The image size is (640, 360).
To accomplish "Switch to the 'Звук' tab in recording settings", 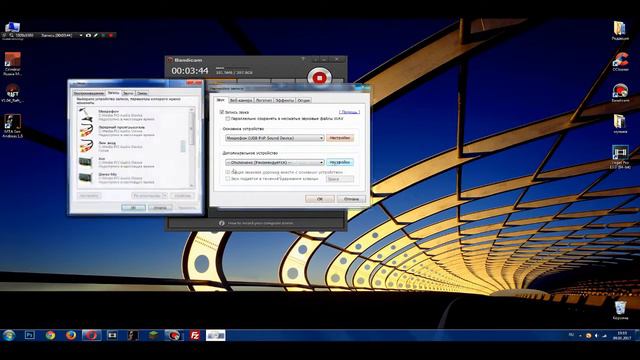I will [220, 100].
